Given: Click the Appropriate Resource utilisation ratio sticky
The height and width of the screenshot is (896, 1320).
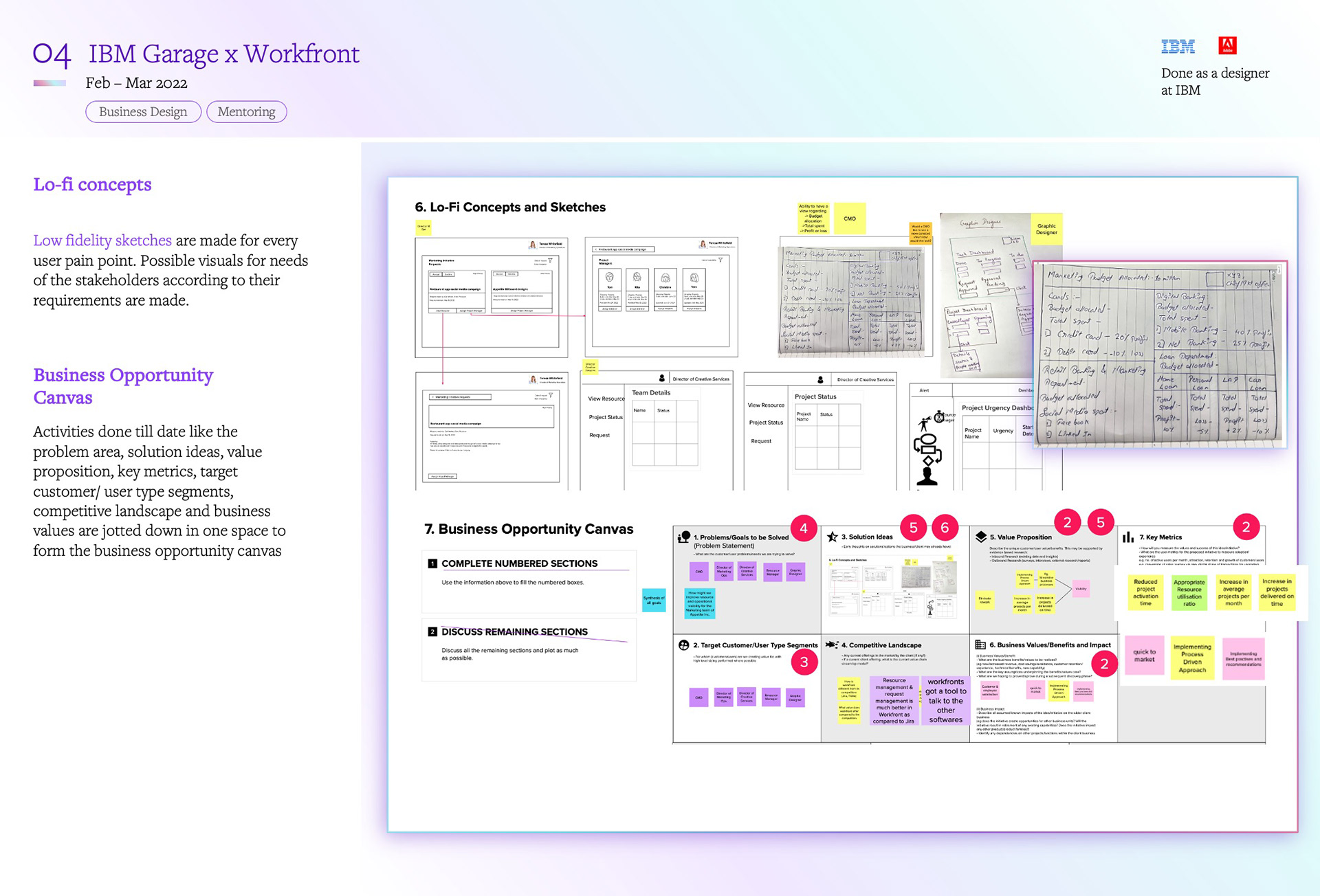Looking at the screenshot, I should (x=1189, y=592).
